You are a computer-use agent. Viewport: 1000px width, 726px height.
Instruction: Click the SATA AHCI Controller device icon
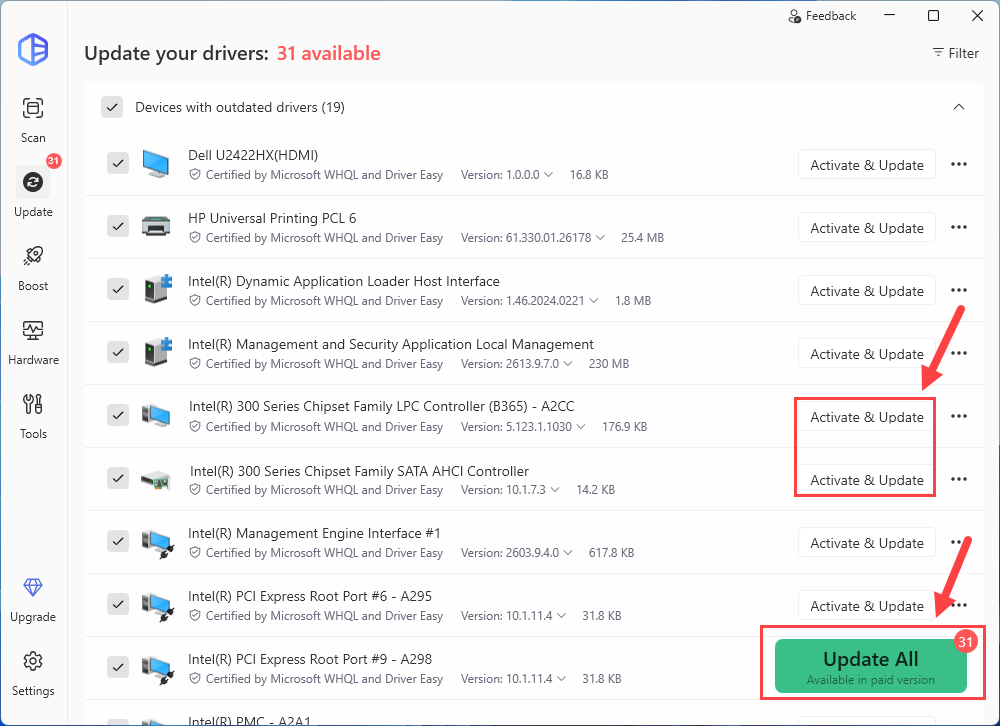click(x=156, y=480)
